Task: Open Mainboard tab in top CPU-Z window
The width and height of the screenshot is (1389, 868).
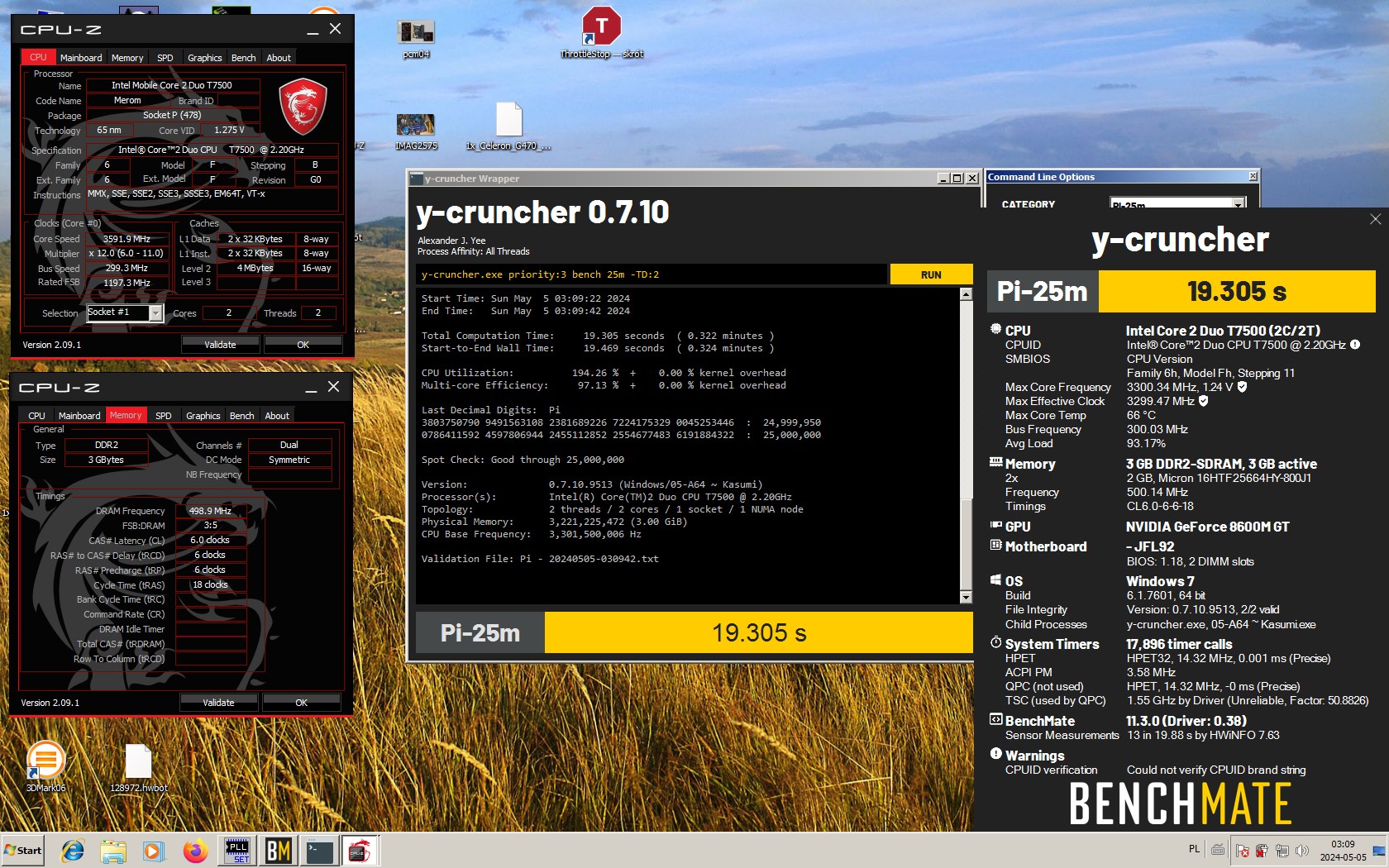Action: coord(81,58)
